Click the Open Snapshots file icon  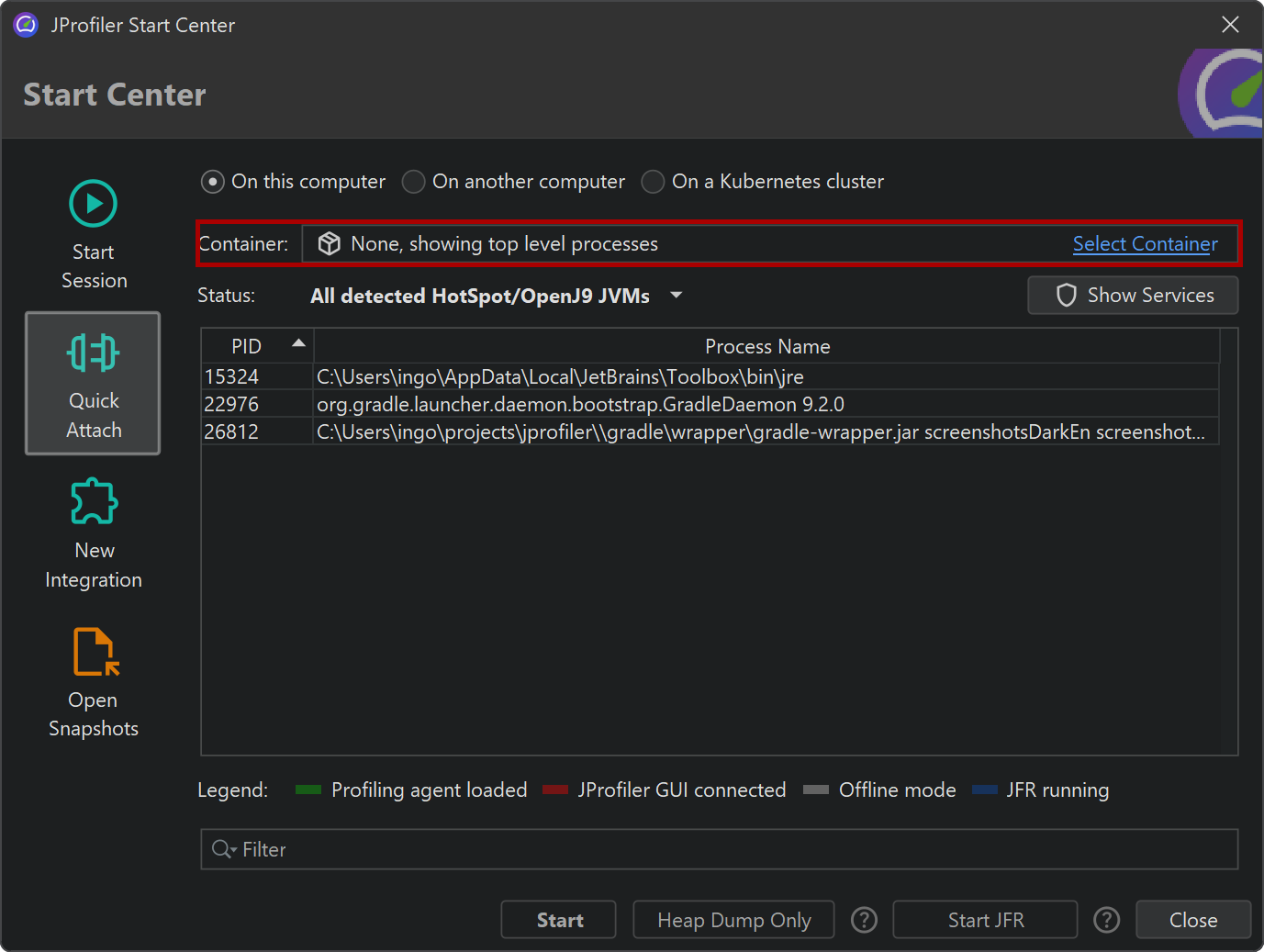(x=95, y=651)
